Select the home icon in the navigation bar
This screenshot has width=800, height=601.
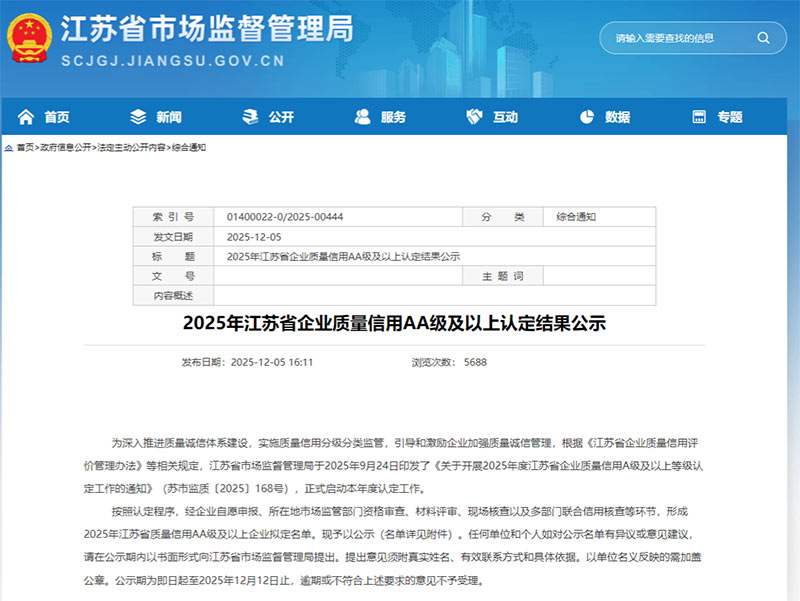[25, 116]
